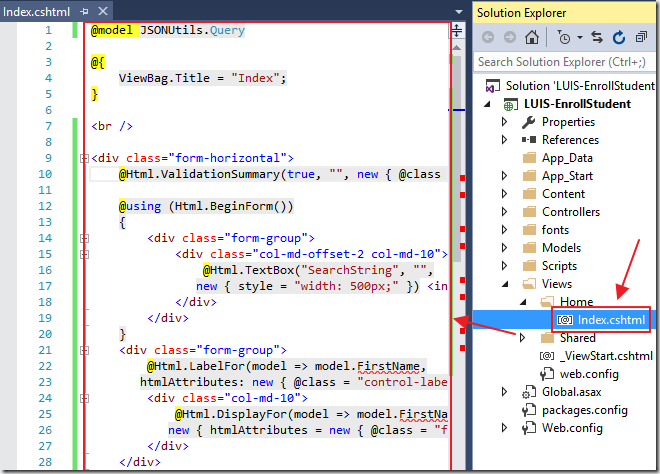Select the Home folder label
Viewport: 660px width, 474px height.
click(x=576, y=302)
